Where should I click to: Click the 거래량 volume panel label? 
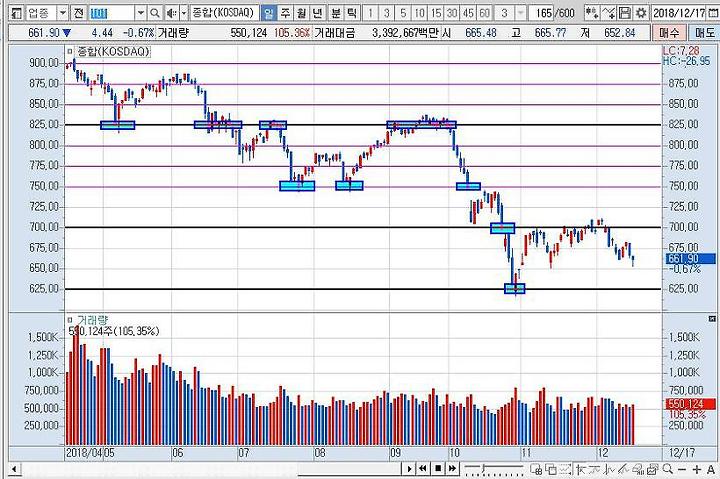click(x=92, y=320)
